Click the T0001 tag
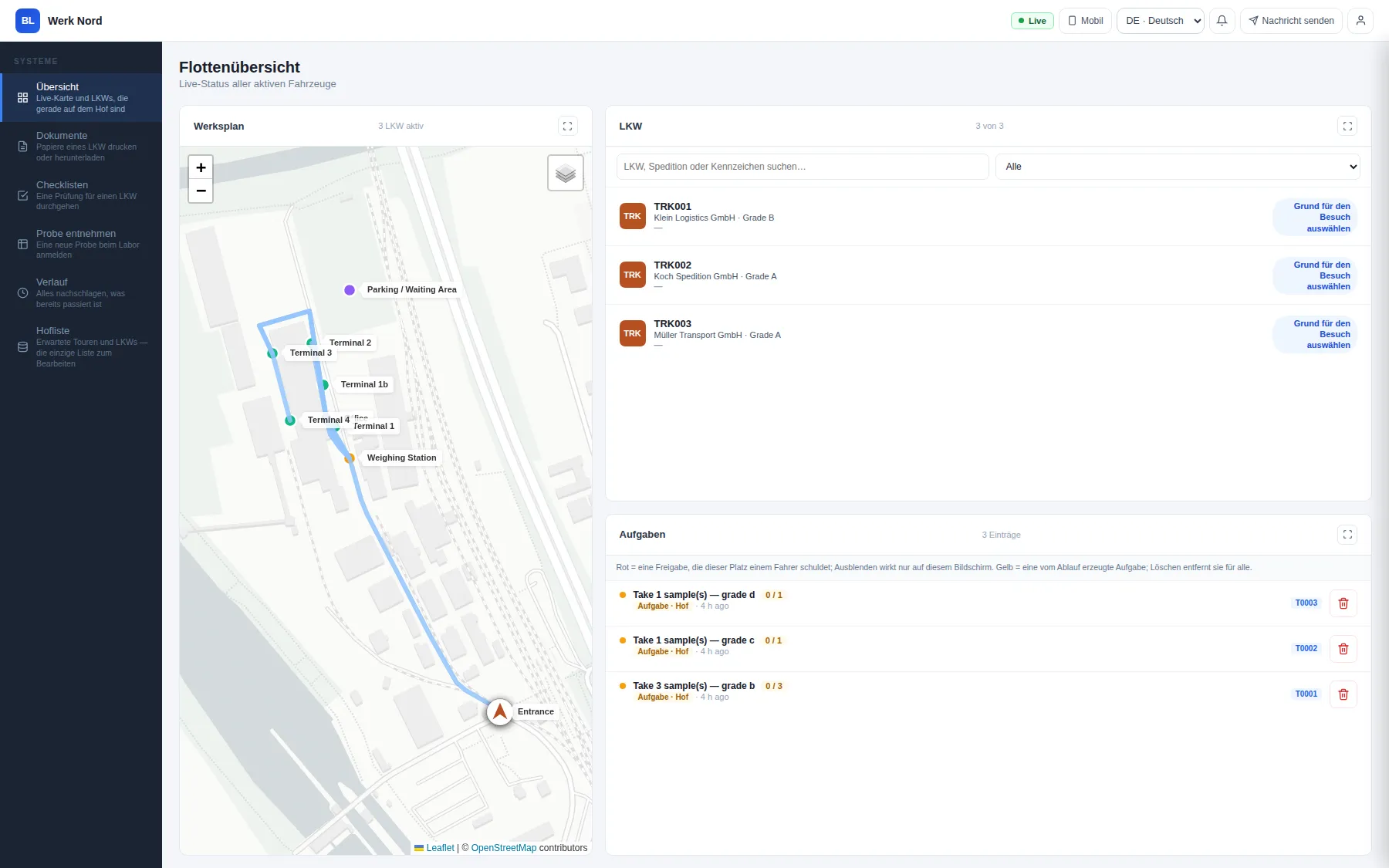This screenshot has width=1389, height=868. 1306,694
